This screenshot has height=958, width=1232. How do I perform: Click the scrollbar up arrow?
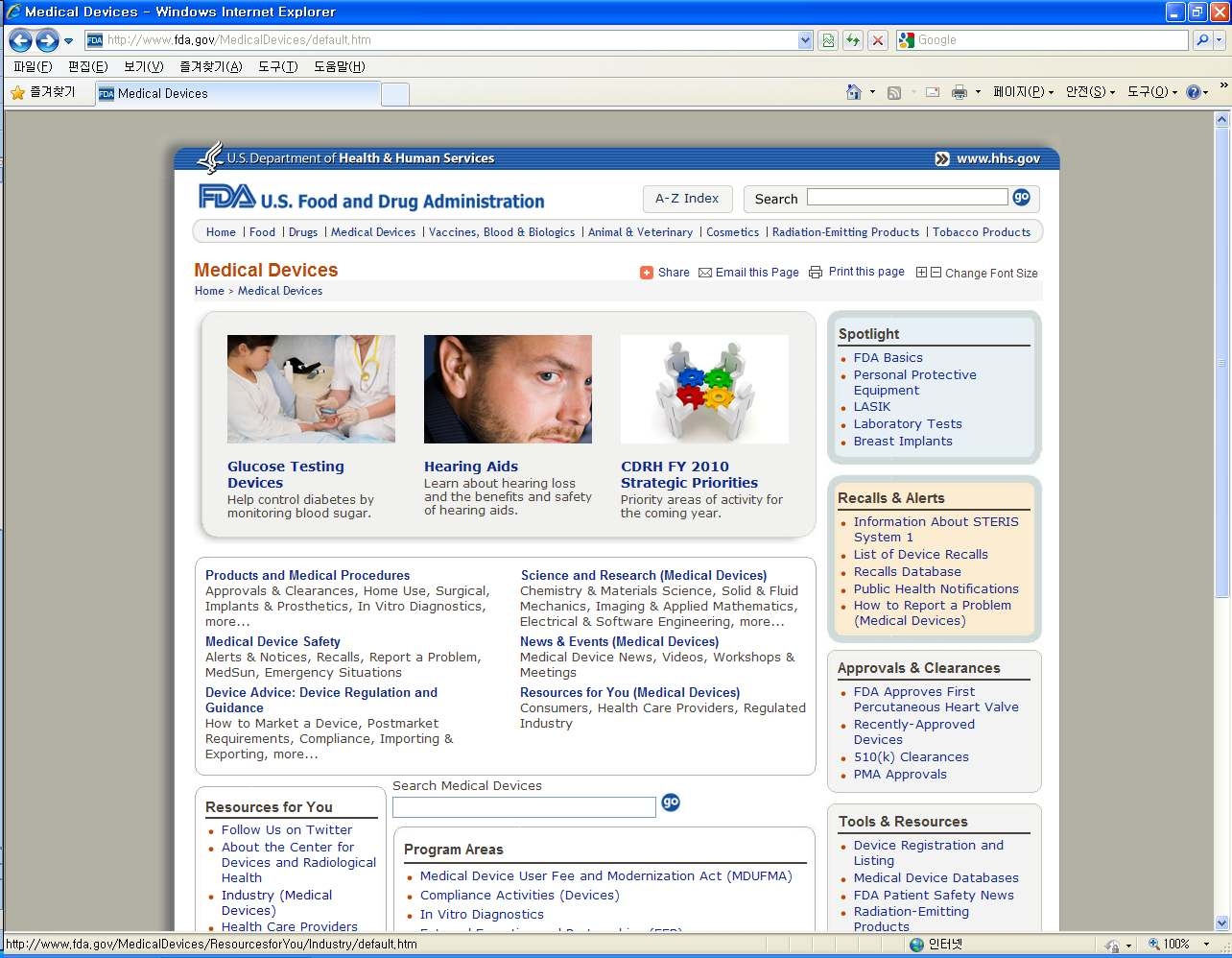[1221, 120]
